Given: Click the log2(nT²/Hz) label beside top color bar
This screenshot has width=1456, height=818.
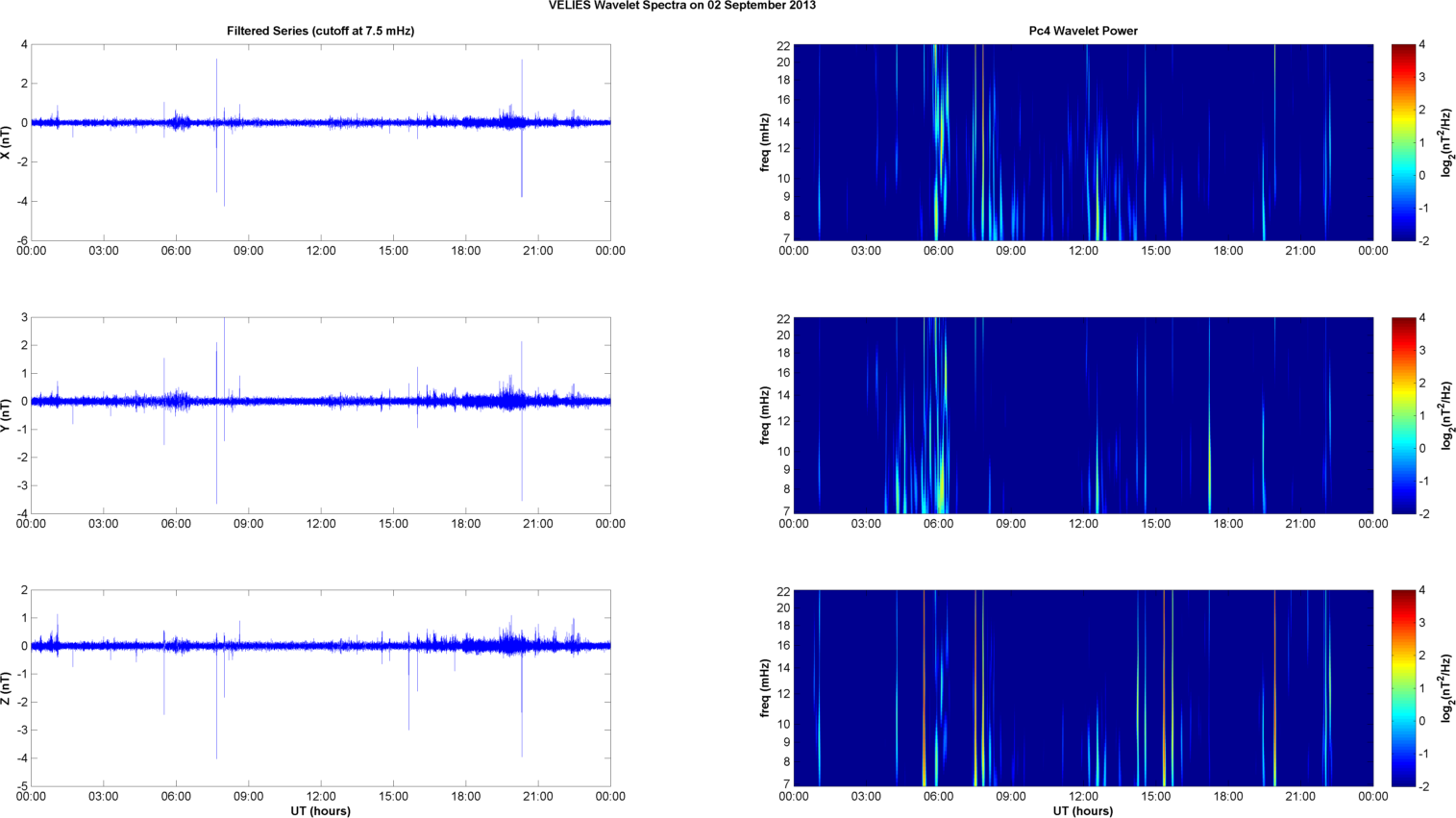Looking at the screenshot, I should coord(1447,142).
